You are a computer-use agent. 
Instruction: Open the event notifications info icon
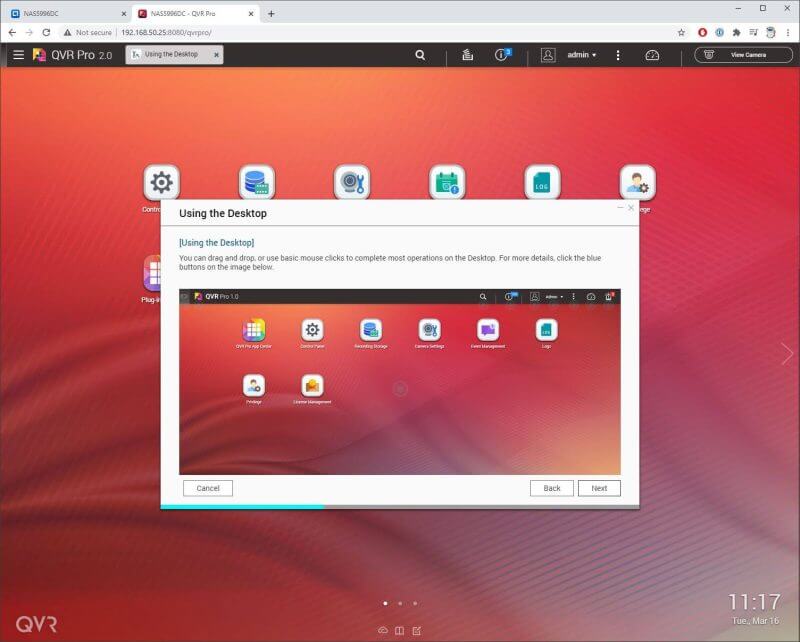click(x=502, y=55)
